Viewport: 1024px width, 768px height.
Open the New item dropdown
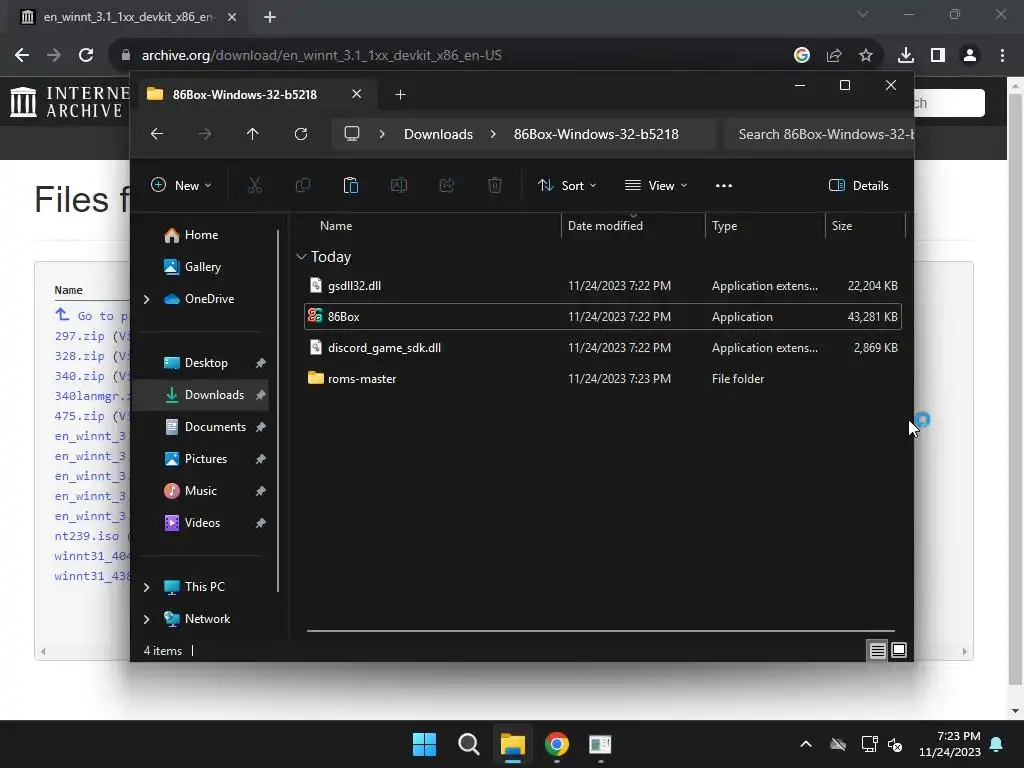pyautogui.click(x=181, y=185)
